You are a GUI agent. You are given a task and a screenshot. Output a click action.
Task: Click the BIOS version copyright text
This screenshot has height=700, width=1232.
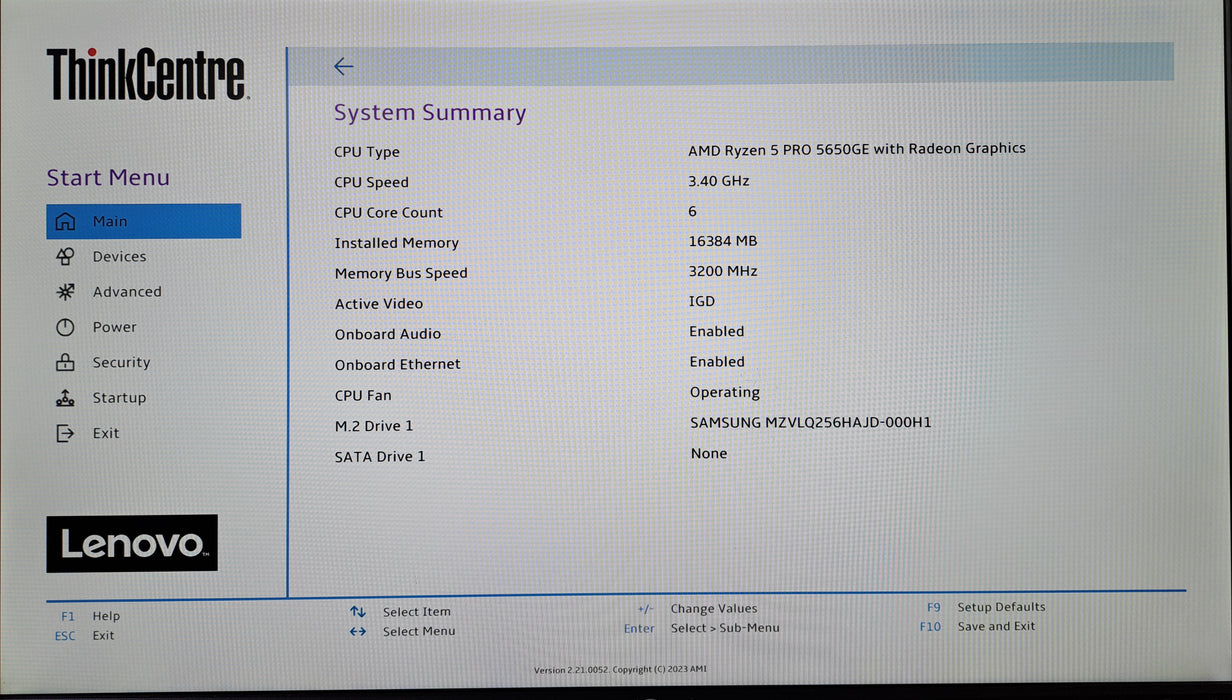pos(620,670)
